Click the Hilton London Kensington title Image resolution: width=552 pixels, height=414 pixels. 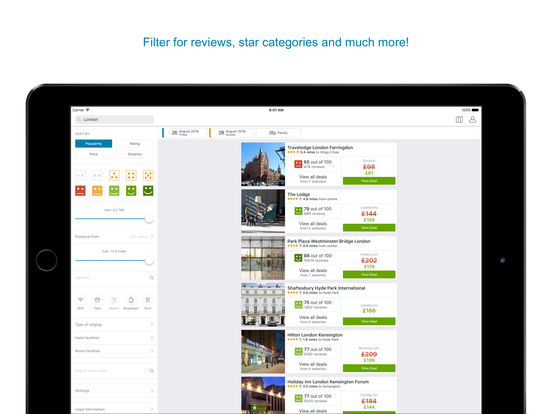(x=315, y=335)
